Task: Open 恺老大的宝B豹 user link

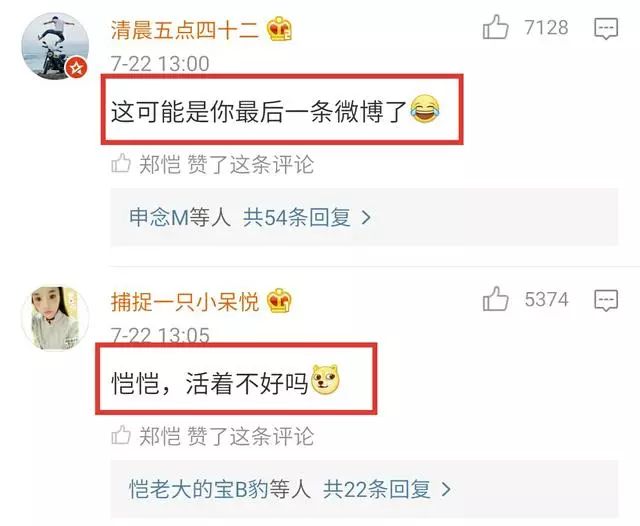Action: tap(199, 489)
